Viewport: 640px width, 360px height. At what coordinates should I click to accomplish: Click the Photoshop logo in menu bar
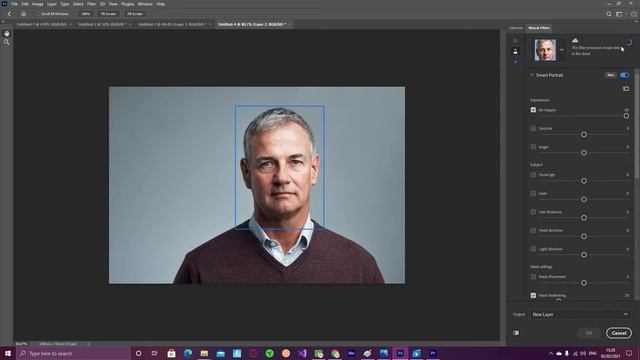coord(4,4)
